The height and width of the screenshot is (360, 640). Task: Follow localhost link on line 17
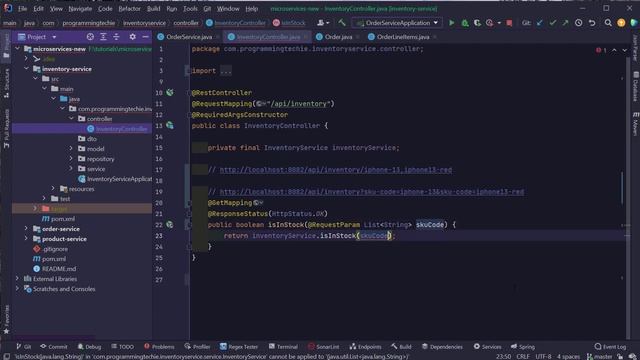click(336, 170)
